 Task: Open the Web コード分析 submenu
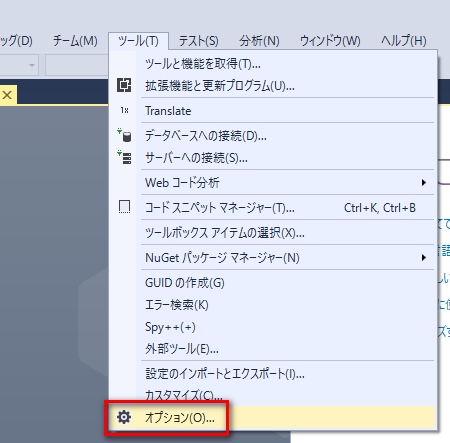(273, 183)
